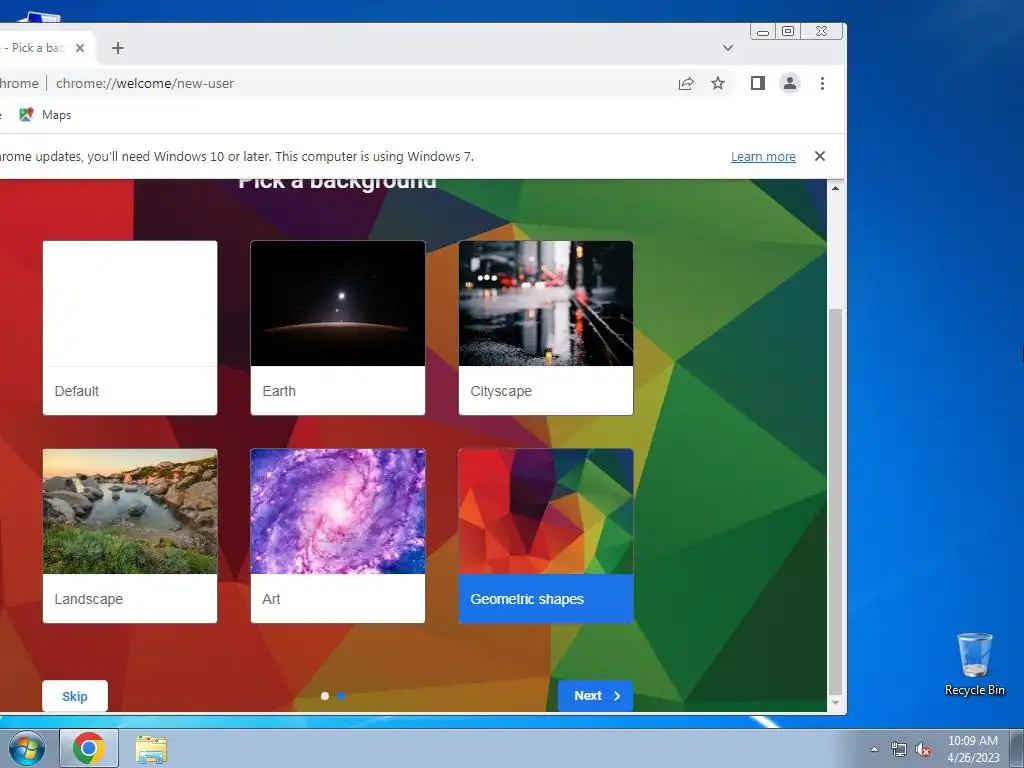Close the 'Pick a background' tab
The height and width of the screenshot is (768, 1024).
[80, 48]
